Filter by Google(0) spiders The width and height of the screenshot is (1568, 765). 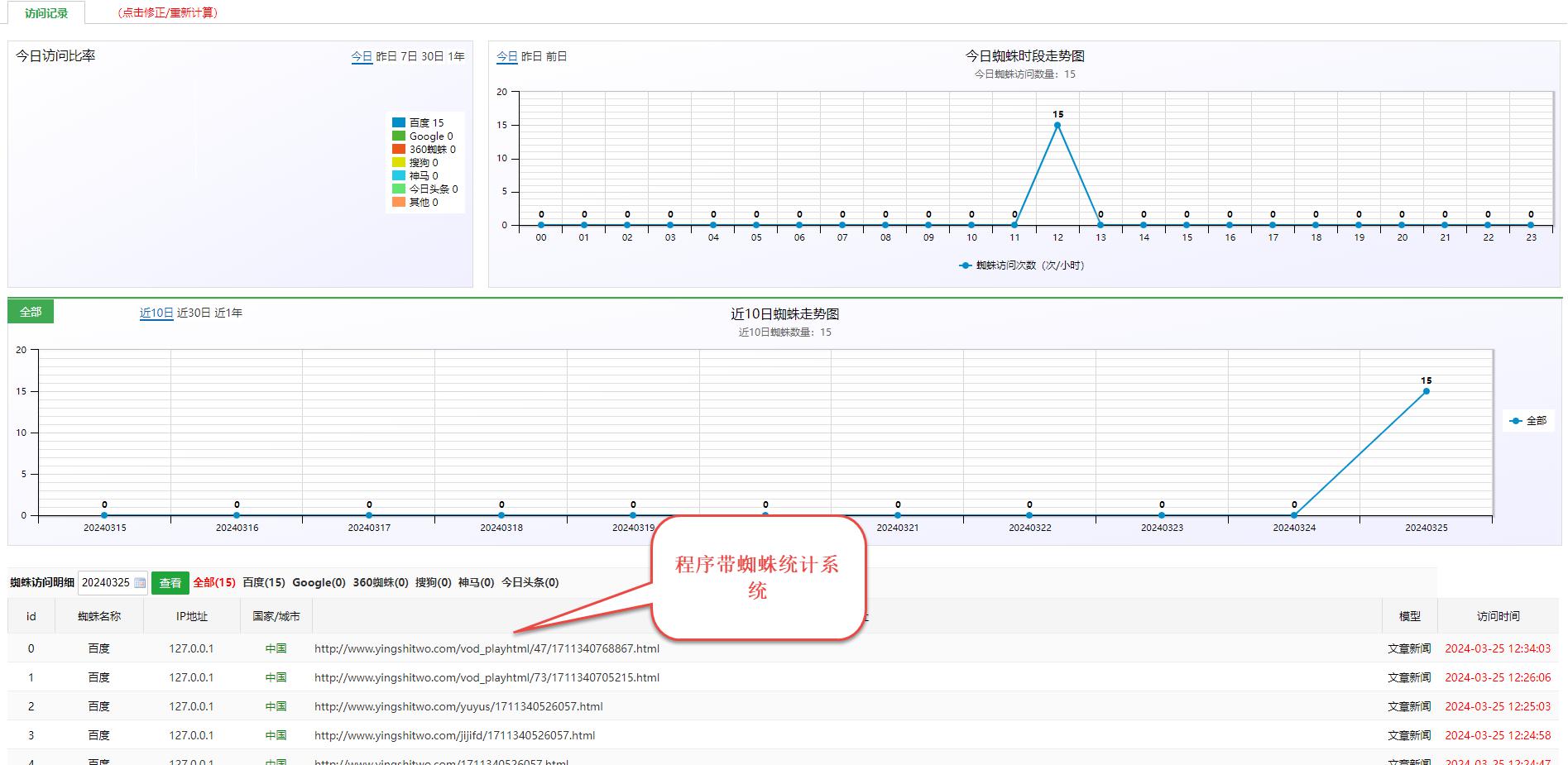(x=319, y=582)
